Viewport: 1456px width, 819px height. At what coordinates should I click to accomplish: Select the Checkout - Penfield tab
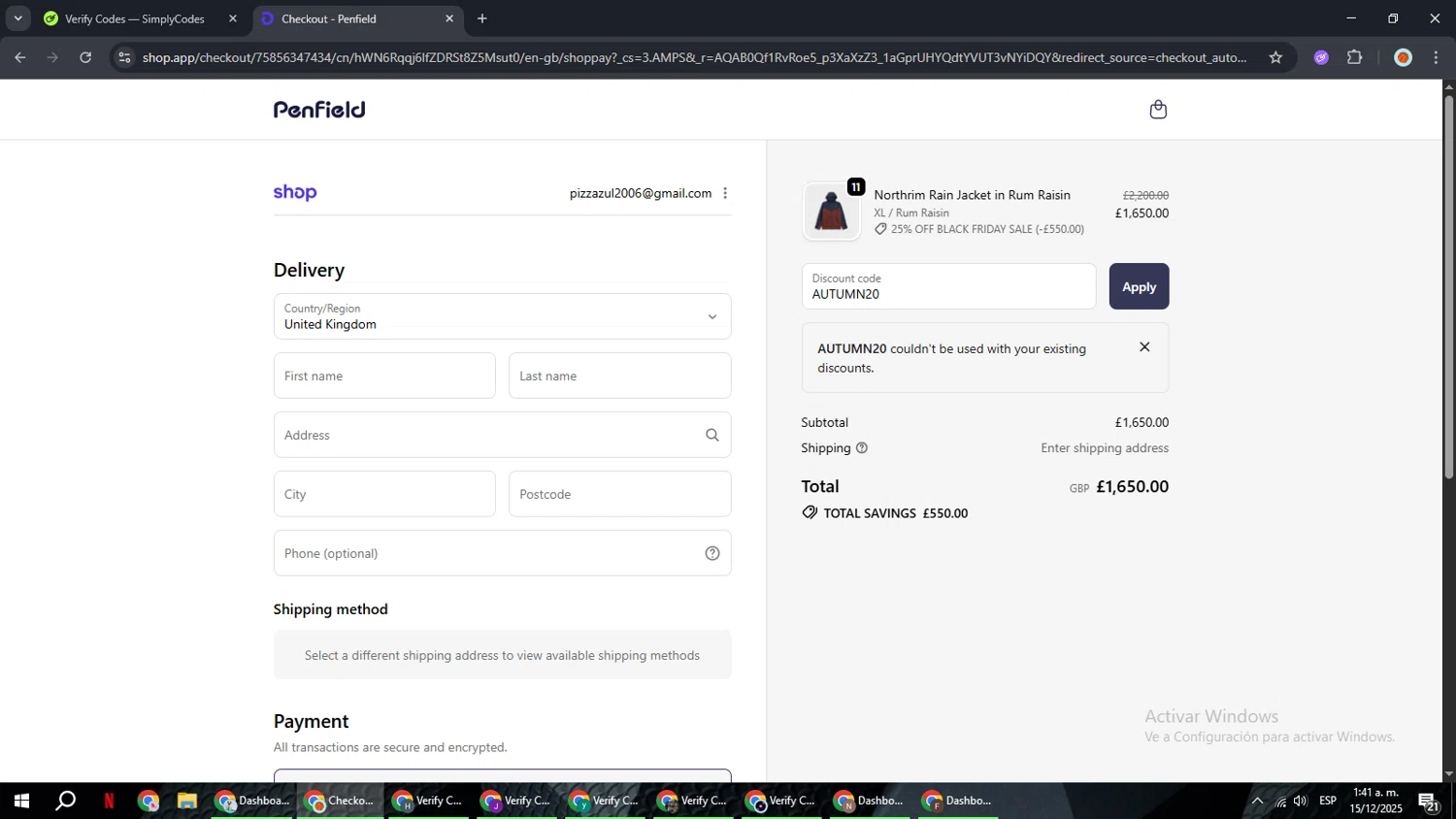pos(328,18)
